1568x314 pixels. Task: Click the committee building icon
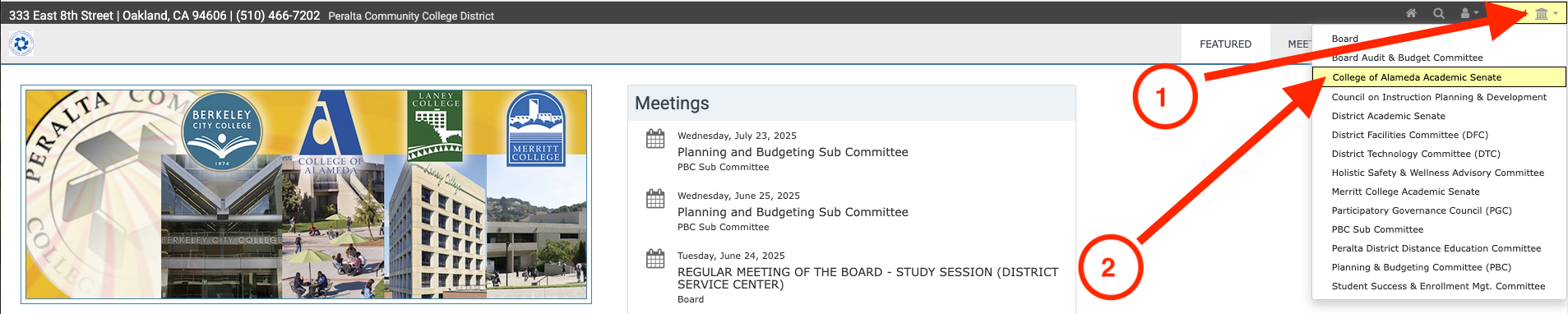(x=1542, y=13)
